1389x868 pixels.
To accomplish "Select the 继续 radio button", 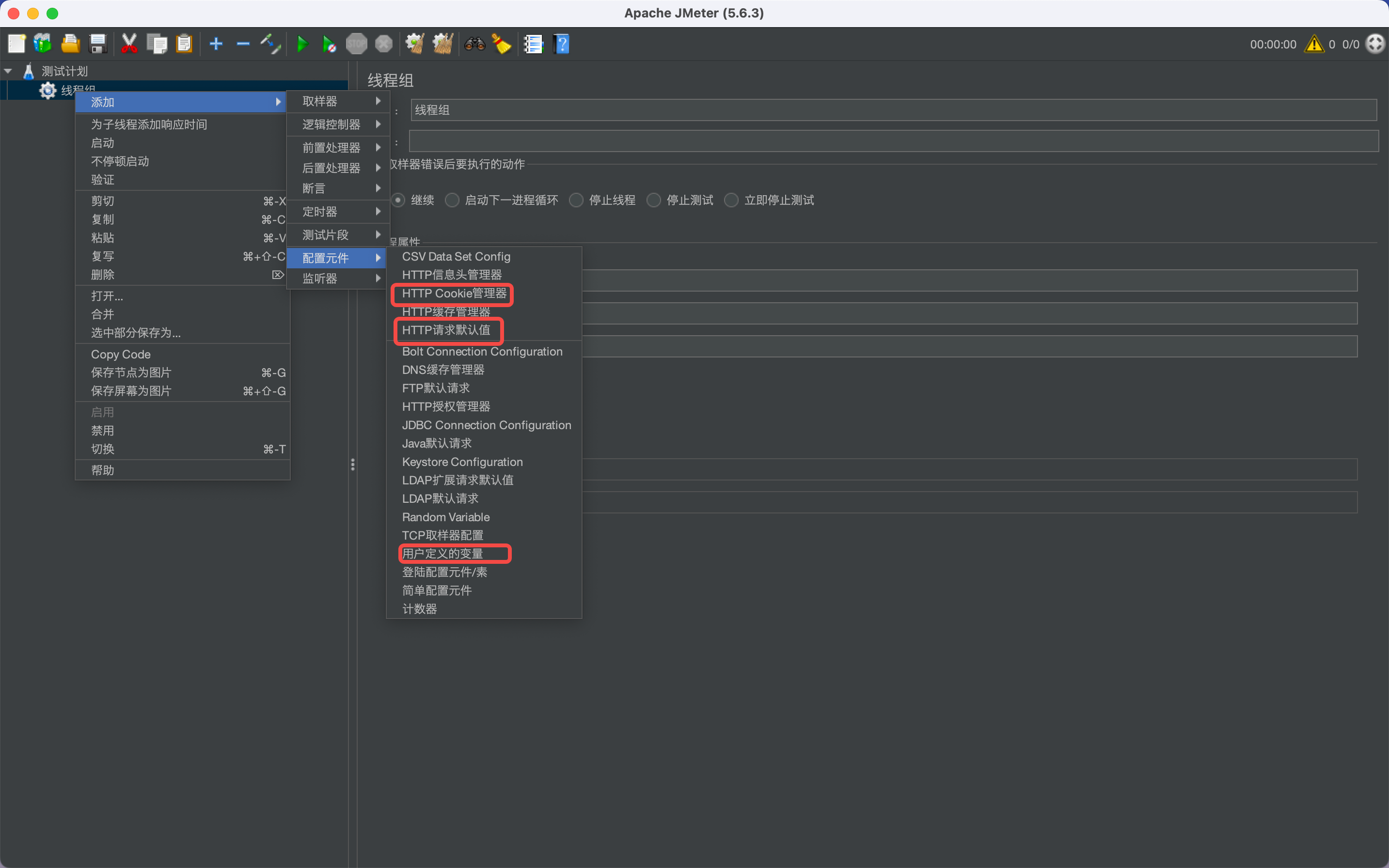I will coord(397,200).
